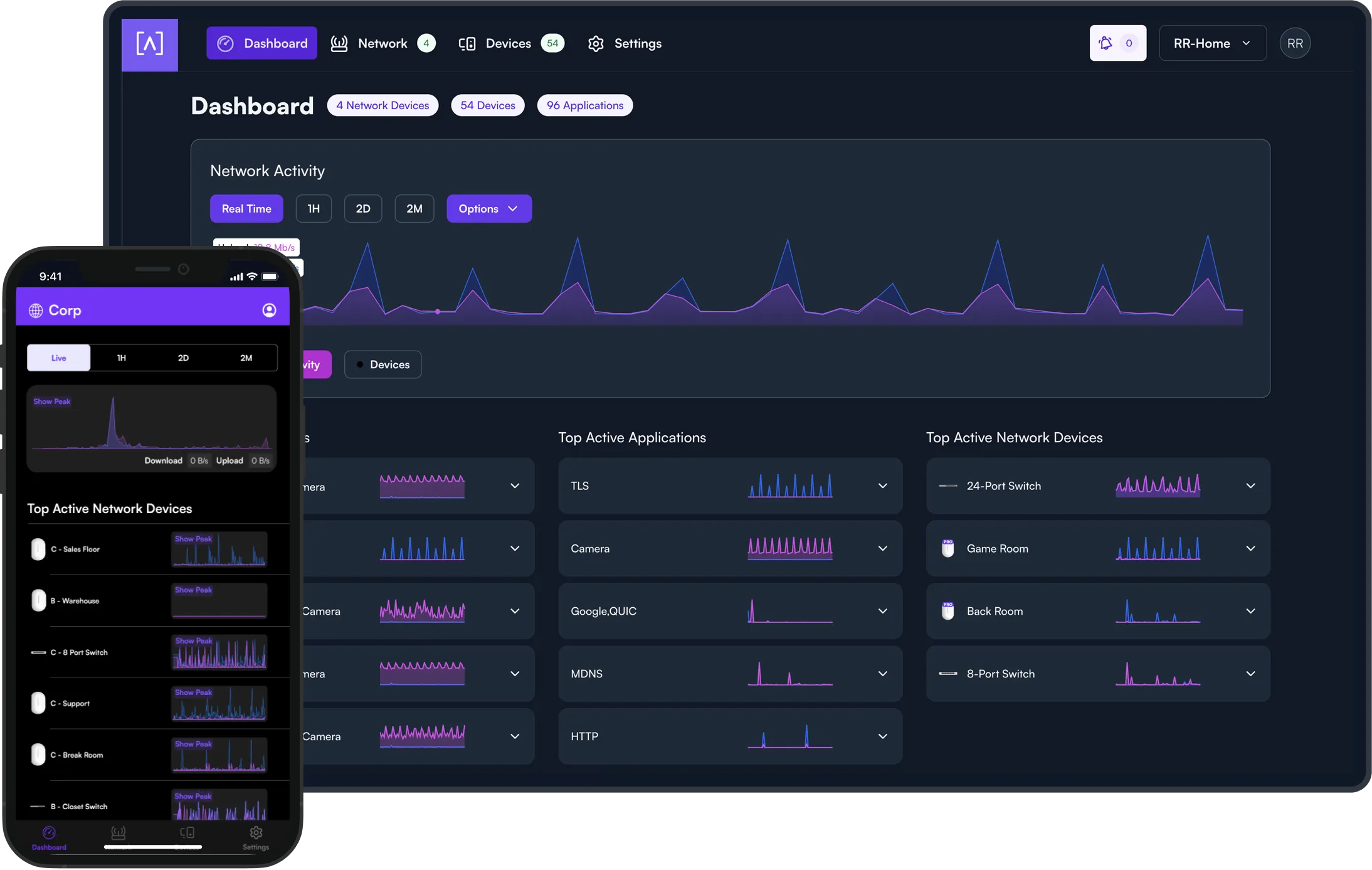The width and height of the screenshot is (1372, 870).
Task: Open the RR-Home site dropdown
Action: pyautogui.click(x=1212, y=43)
